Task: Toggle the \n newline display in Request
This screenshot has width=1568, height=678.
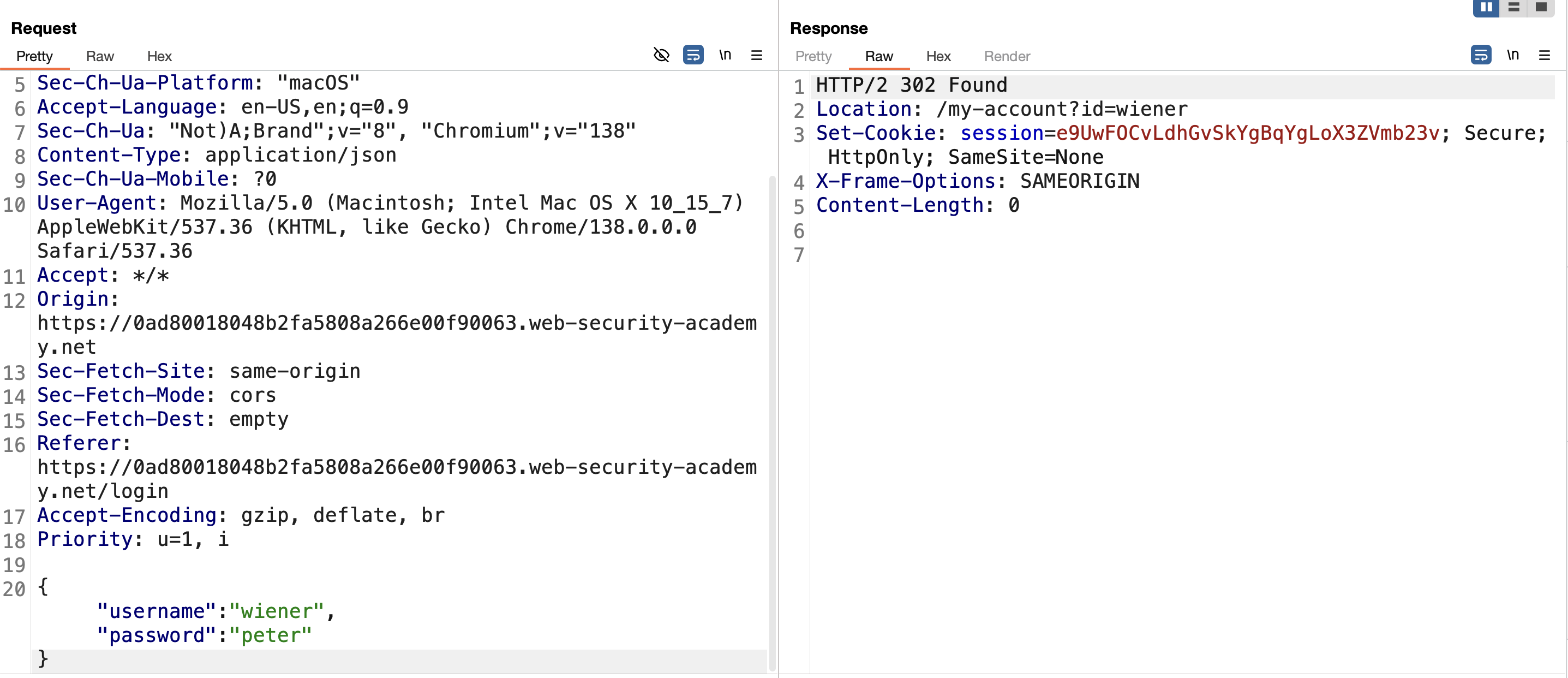Action: (725, 55)
